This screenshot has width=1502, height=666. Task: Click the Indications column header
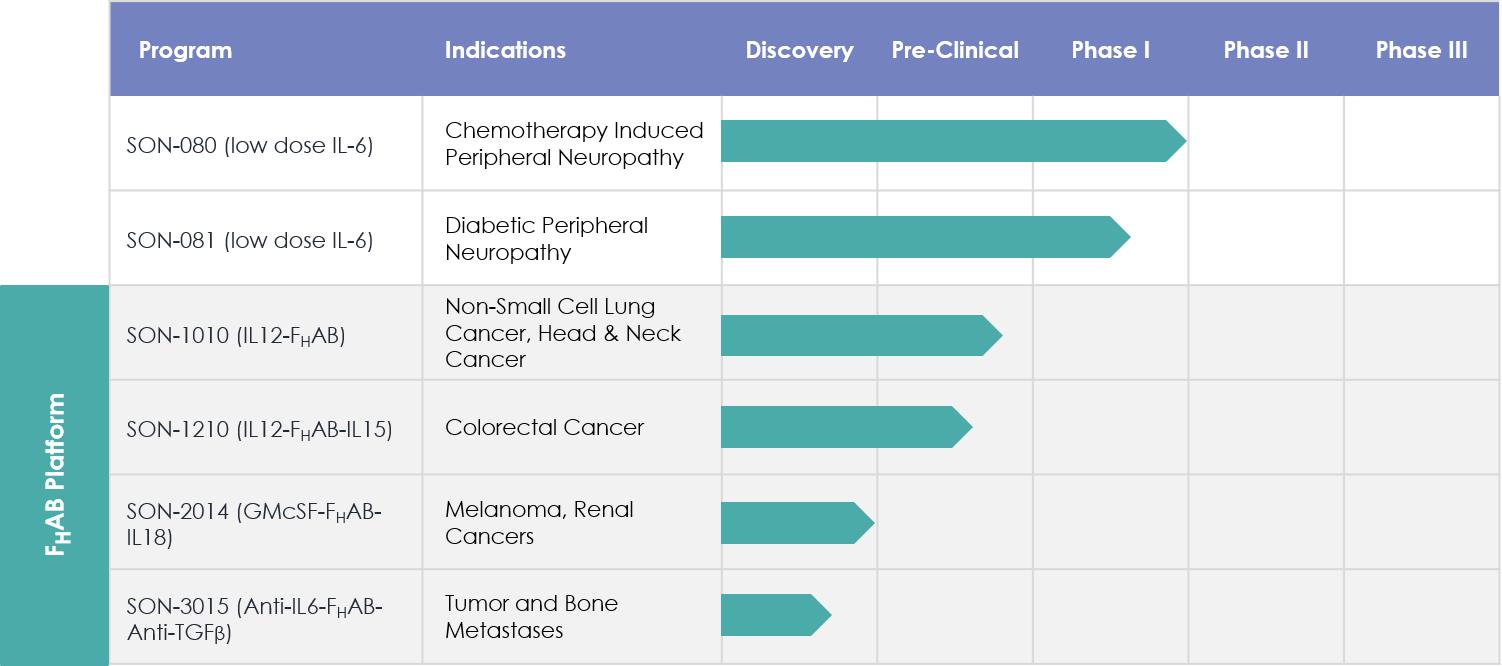pyautogui.click(x=505, y=50)
